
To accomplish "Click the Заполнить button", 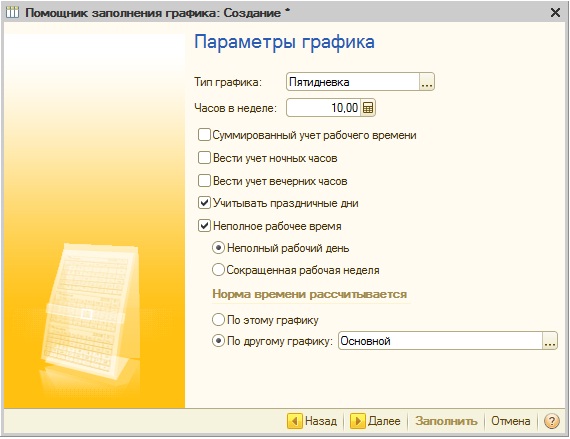I will tap(446, 421).
